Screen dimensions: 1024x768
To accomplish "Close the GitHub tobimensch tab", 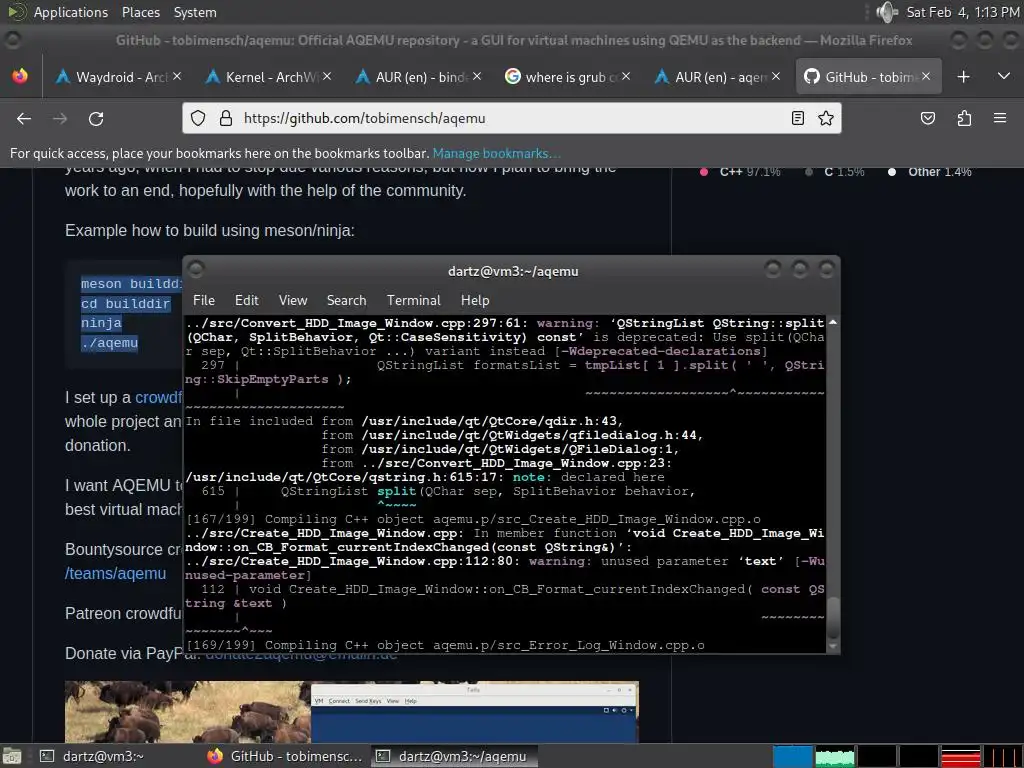I will (926, 76).
